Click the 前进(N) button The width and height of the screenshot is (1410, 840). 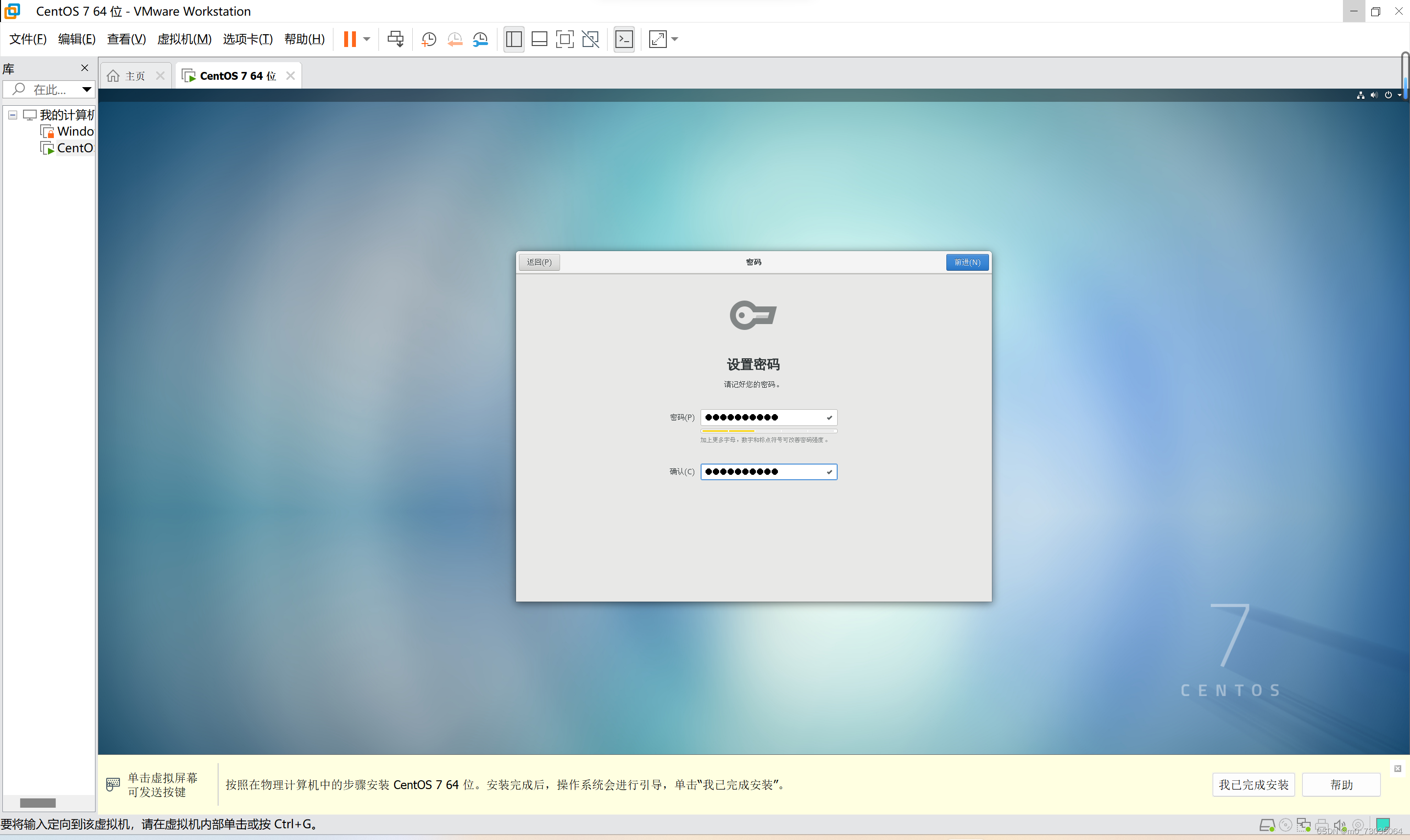point(967,262)
